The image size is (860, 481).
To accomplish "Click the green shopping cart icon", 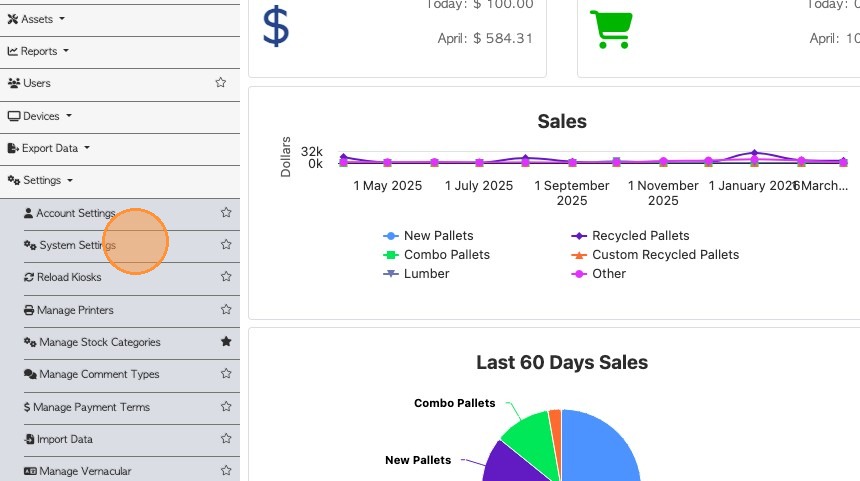I will tap(609, 29).
